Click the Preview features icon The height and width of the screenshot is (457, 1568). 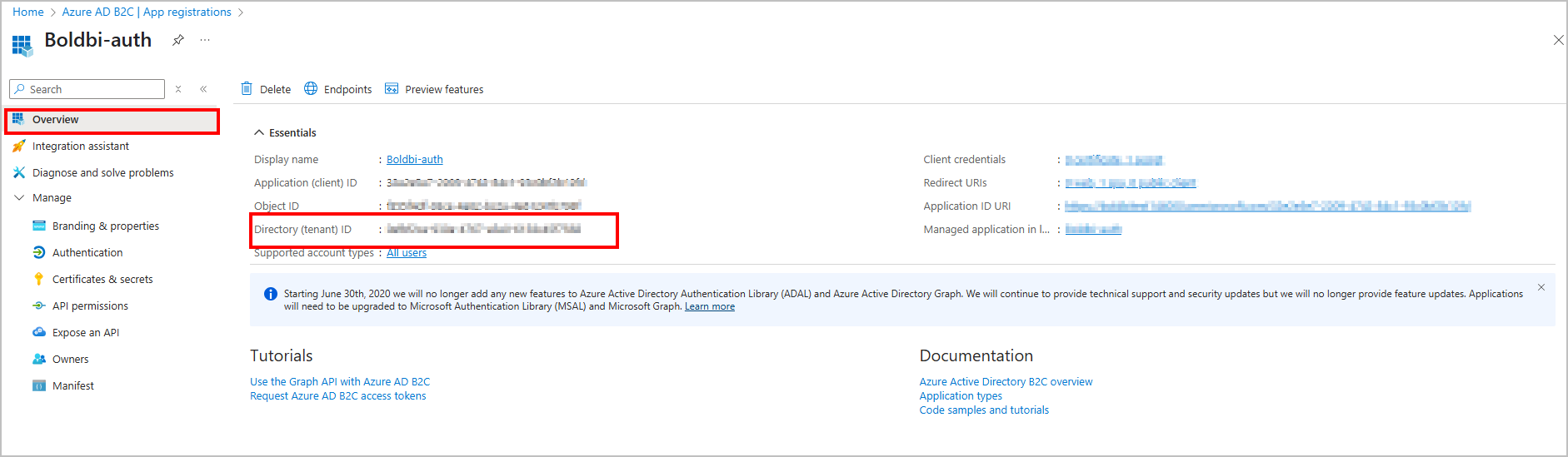[x=392, y=88]
